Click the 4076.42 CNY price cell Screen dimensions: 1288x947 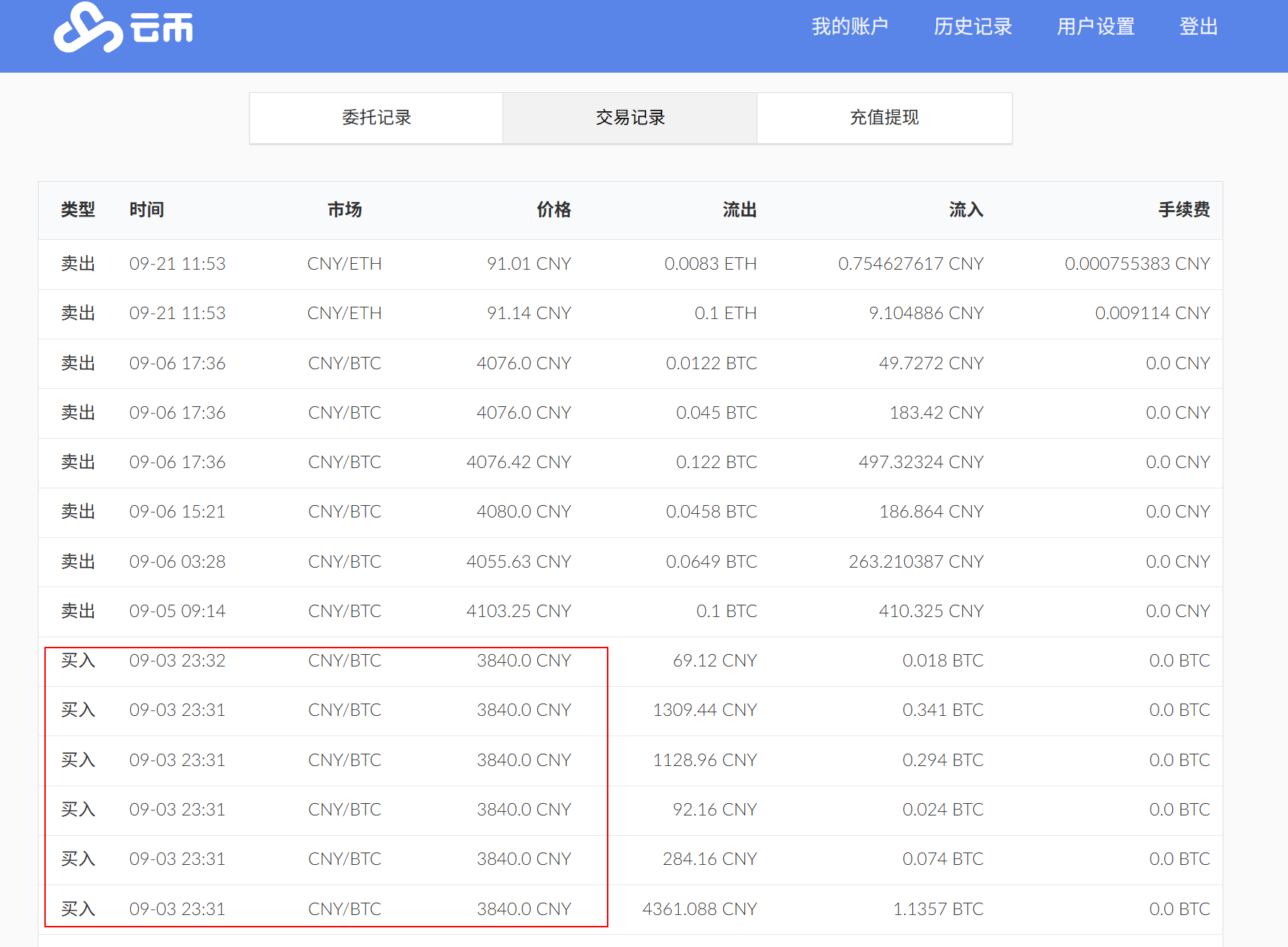519,462
